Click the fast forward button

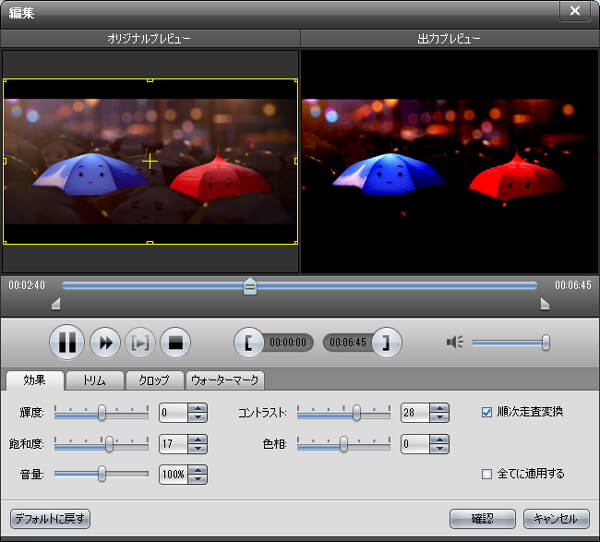point(105,343)
